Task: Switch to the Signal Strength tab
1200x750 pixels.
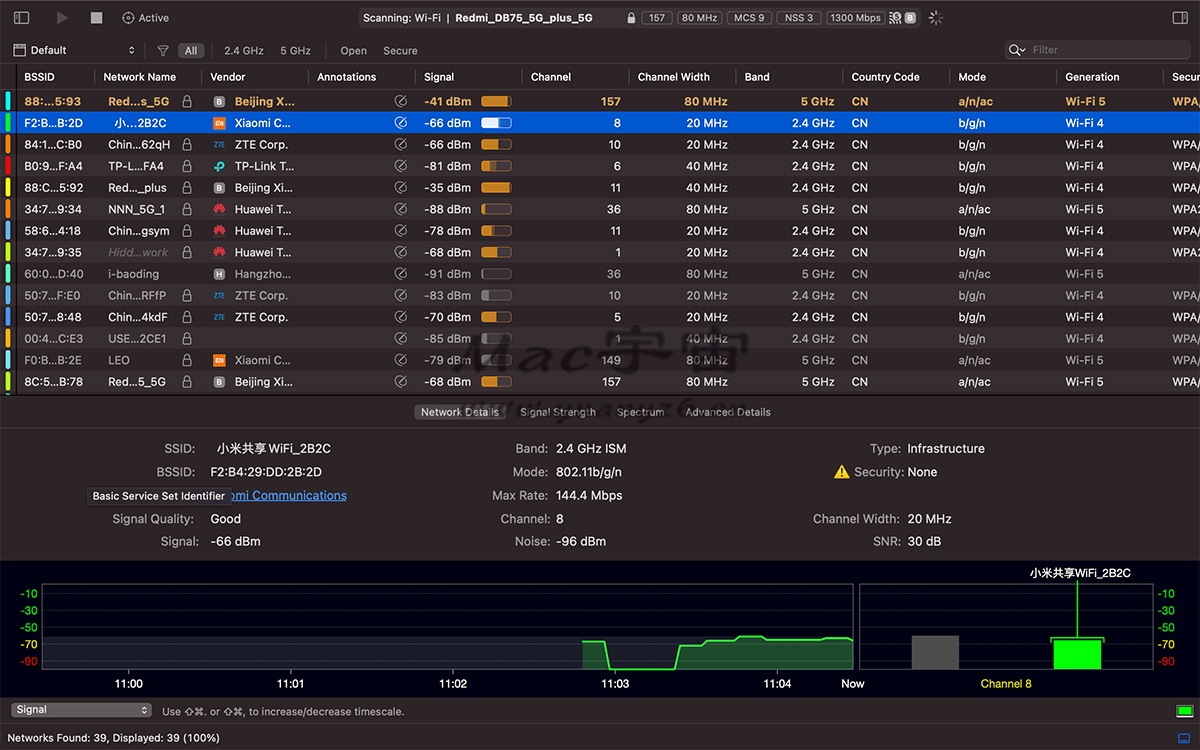Action: click(557, 411)
